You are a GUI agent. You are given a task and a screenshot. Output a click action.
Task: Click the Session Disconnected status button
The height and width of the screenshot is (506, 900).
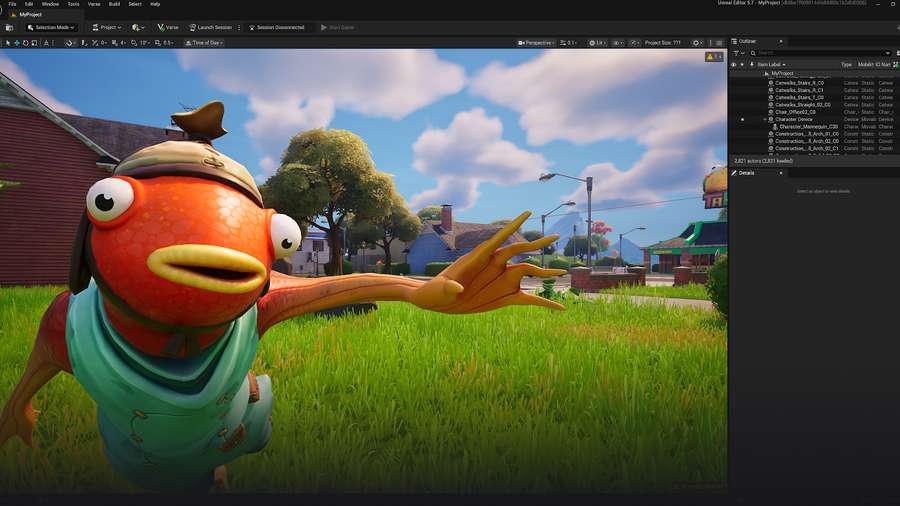[x=276, y=27]
